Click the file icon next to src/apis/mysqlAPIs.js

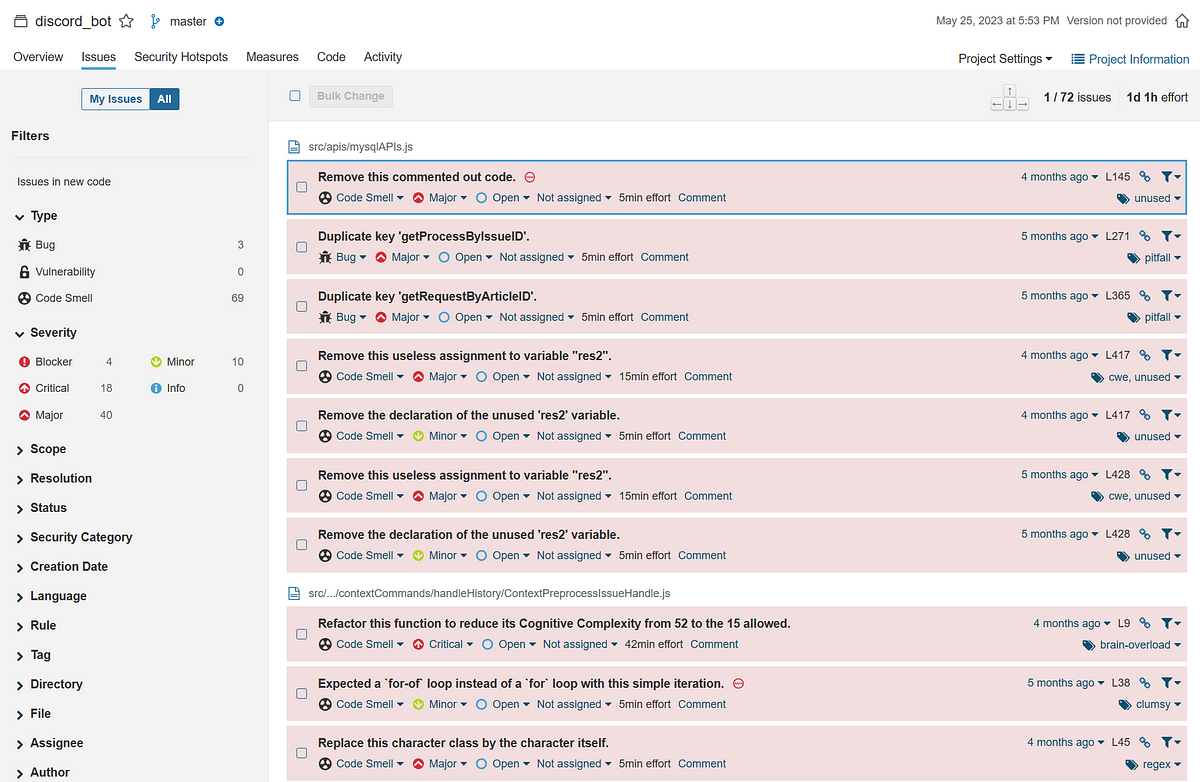tap(294, 147)
